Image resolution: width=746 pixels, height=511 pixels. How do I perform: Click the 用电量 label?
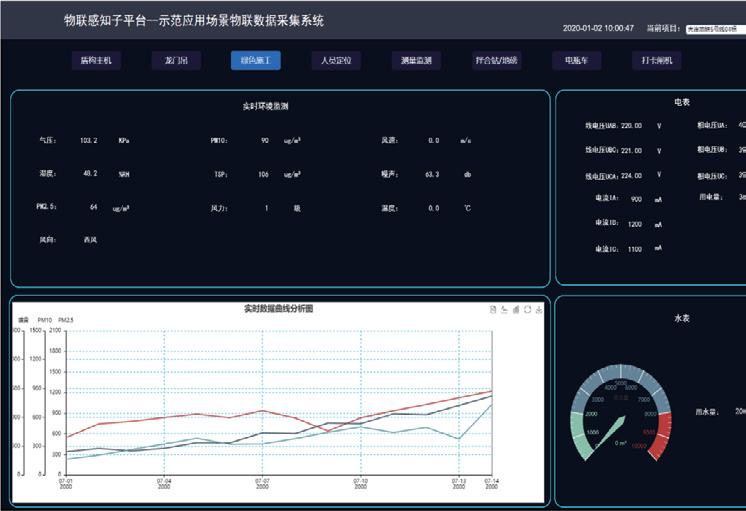pyautogui.click(x=711, y=197)
